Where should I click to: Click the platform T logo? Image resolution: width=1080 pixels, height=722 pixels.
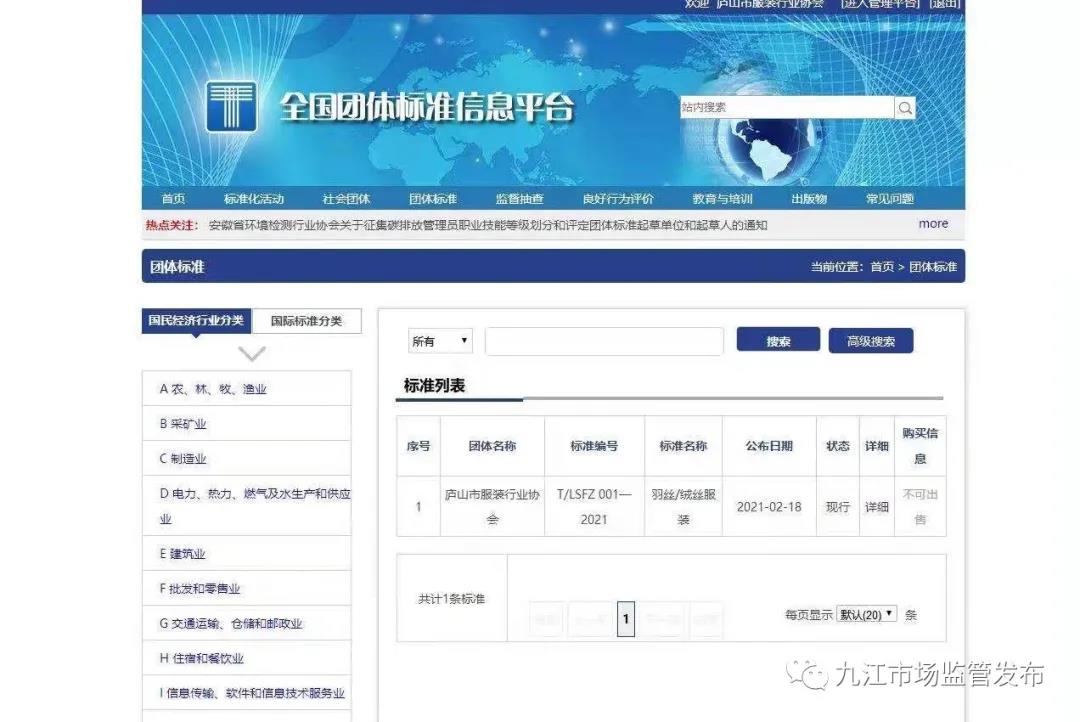(231, 107)
